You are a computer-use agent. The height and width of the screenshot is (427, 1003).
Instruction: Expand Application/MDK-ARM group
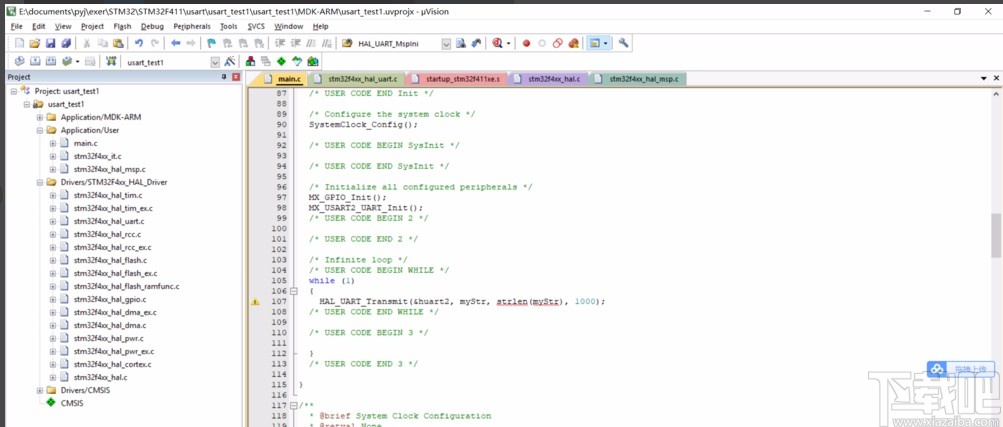point(40,118)
